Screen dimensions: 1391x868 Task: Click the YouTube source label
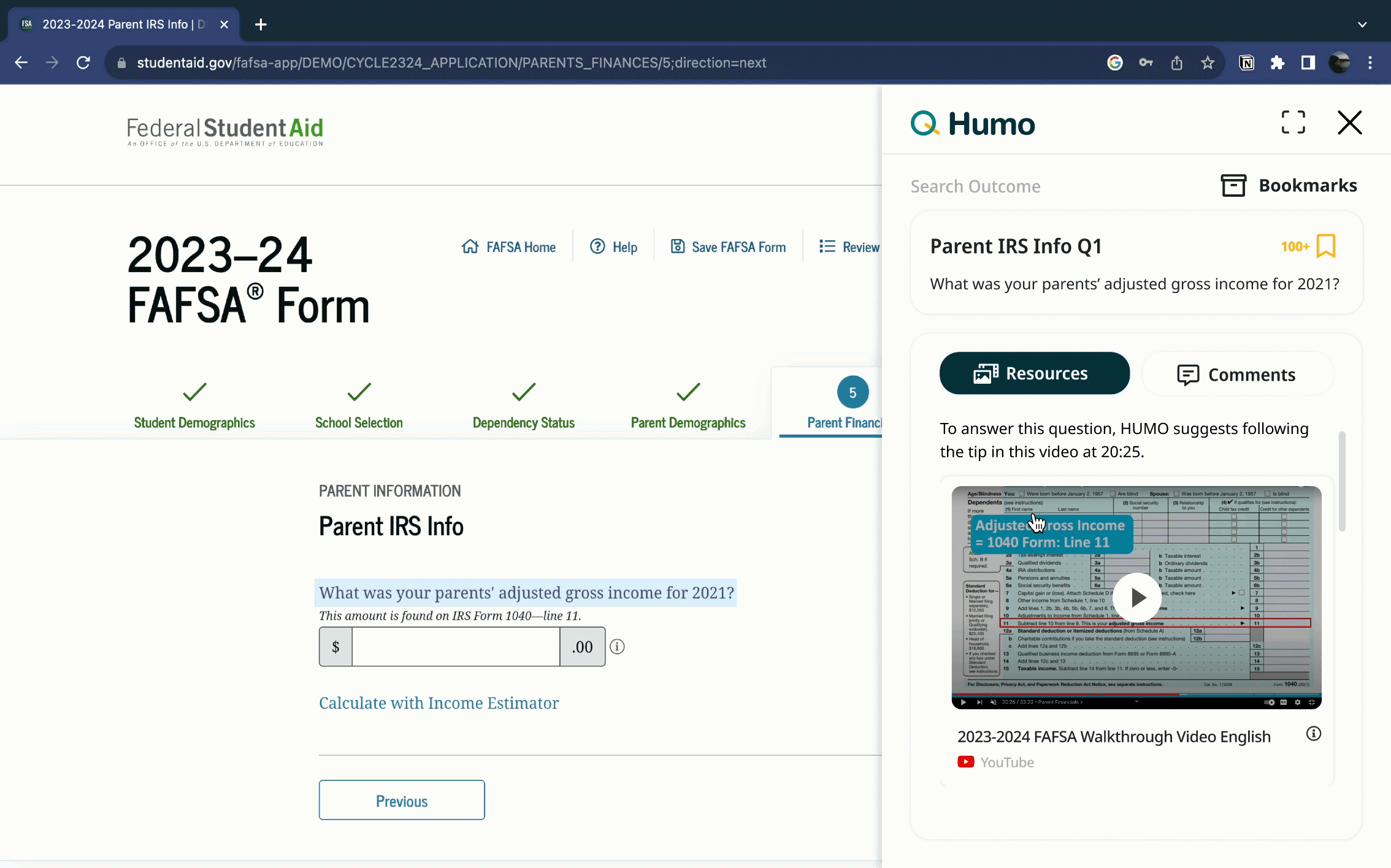tap(995, 762)
